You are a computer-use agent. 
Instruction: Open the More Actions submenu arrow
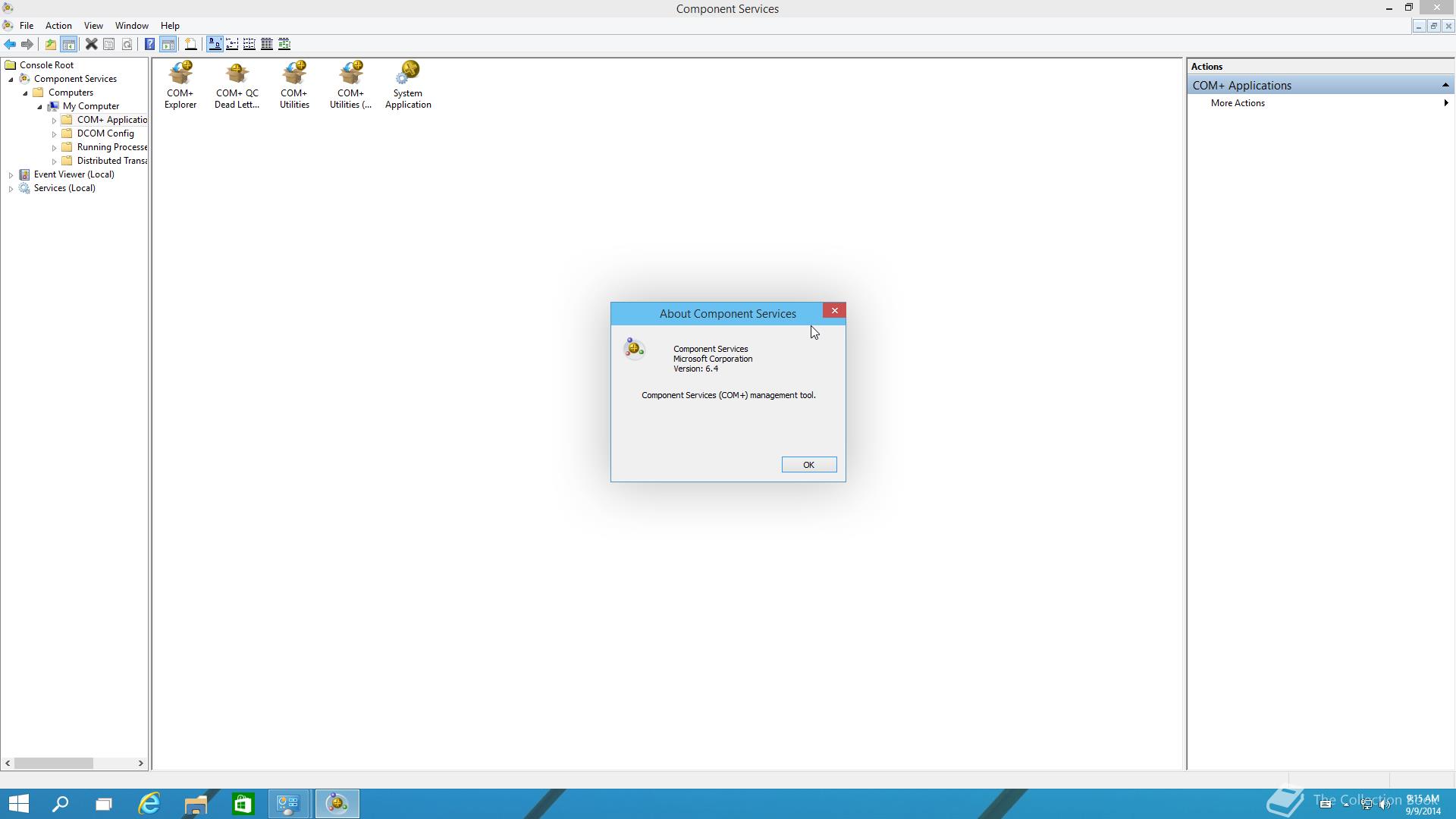[x=1446, y=103]
